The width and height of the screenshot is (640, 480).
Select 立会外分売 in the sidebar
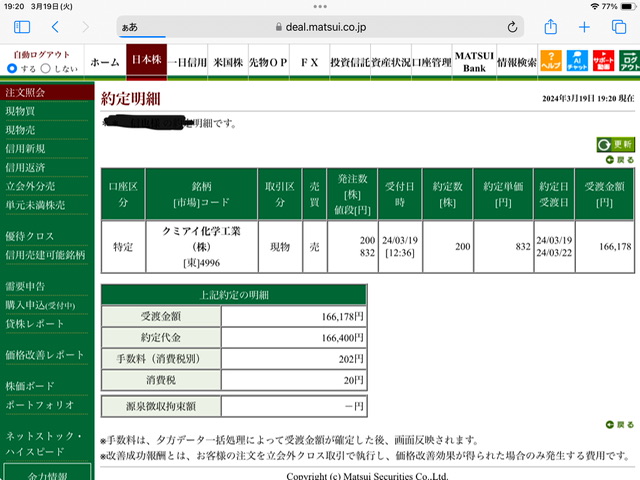point(30,186)
